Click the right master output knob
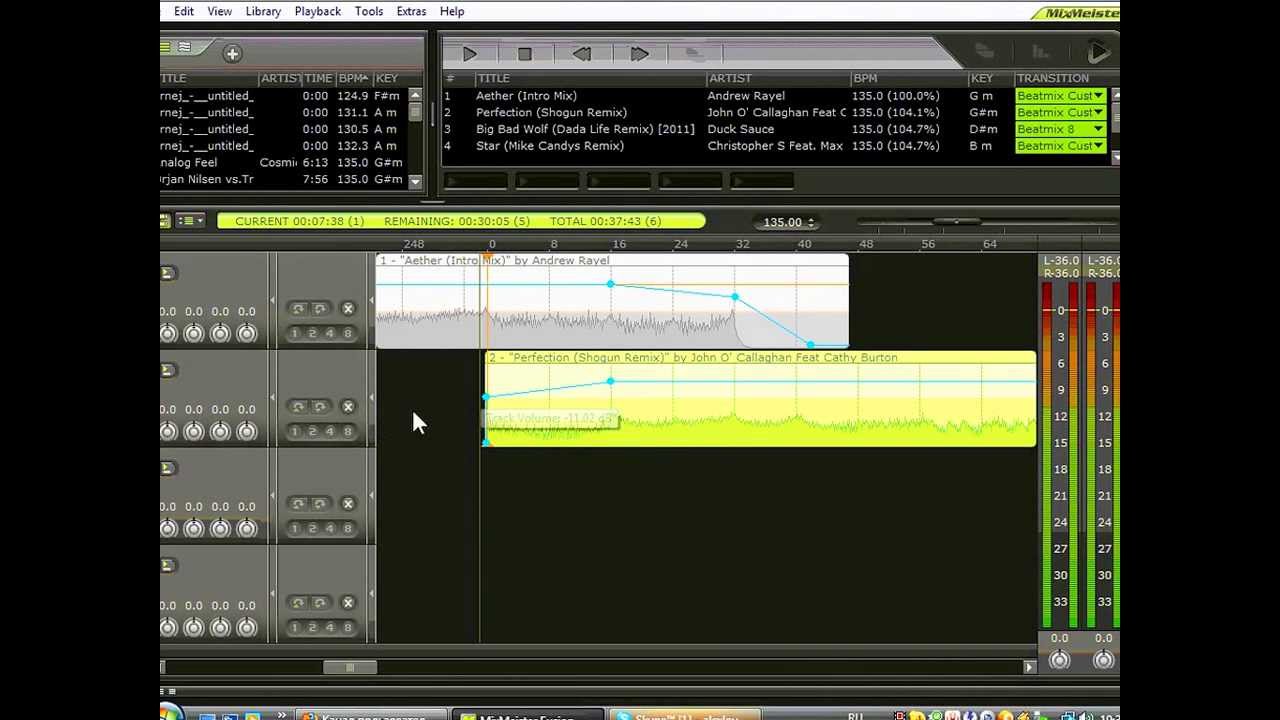 point(1103,659)
